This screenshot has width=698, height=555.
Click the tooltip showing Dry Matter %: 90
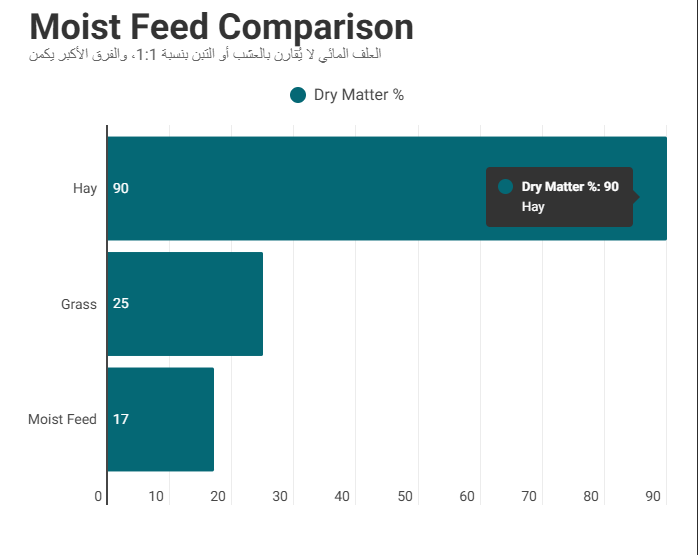[x=560, y=197]
